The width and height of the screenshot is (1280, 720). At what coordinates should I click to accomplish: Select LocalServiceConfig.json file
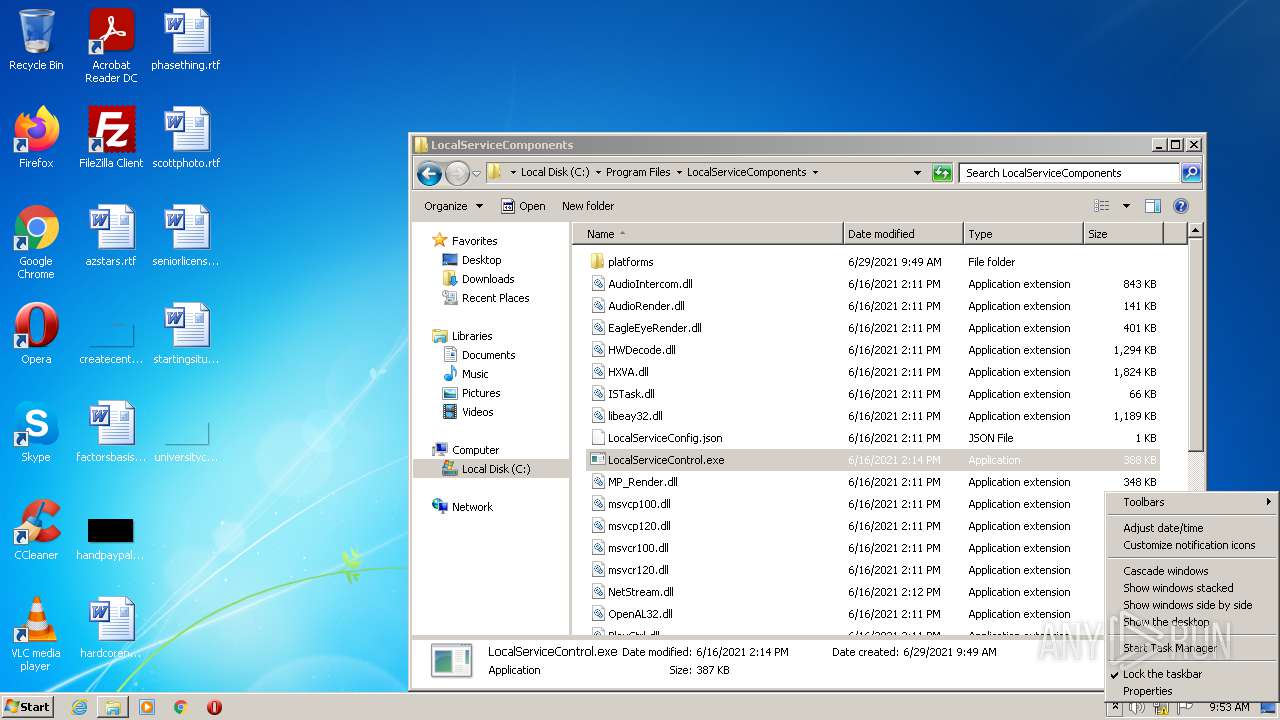coord(664,438)
